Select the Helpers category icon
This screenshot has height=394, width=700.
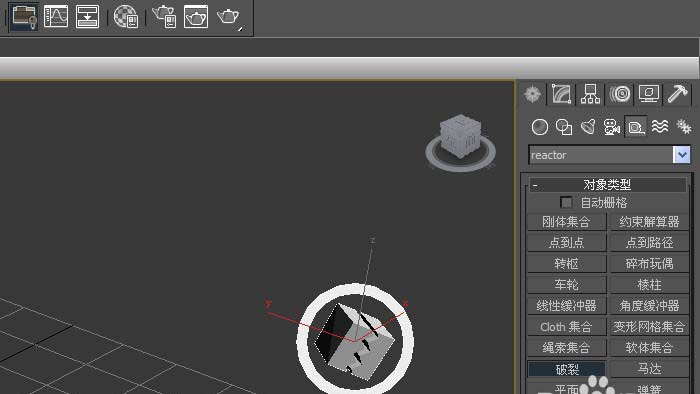coord(636,127)
